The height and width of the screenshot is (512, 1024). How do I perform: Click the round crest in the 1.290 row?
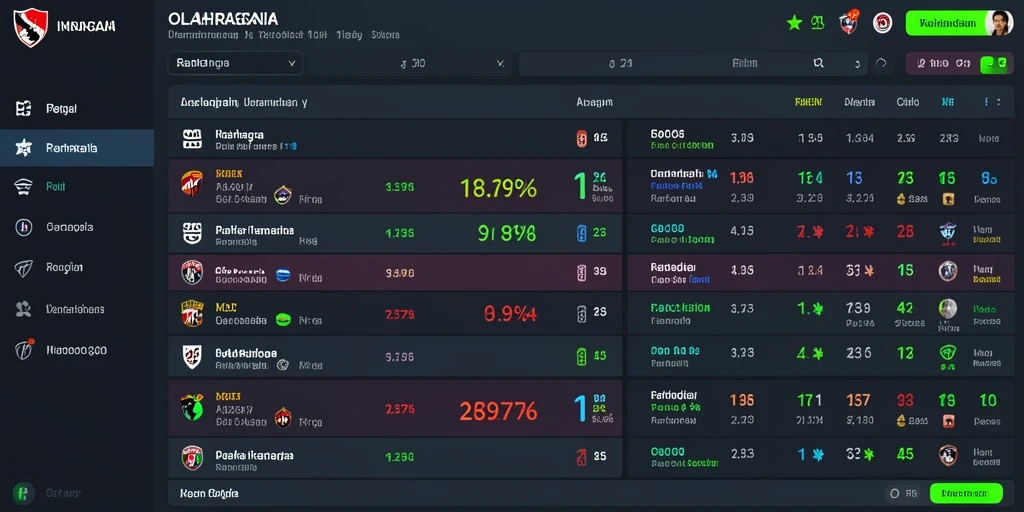(192, 458)
